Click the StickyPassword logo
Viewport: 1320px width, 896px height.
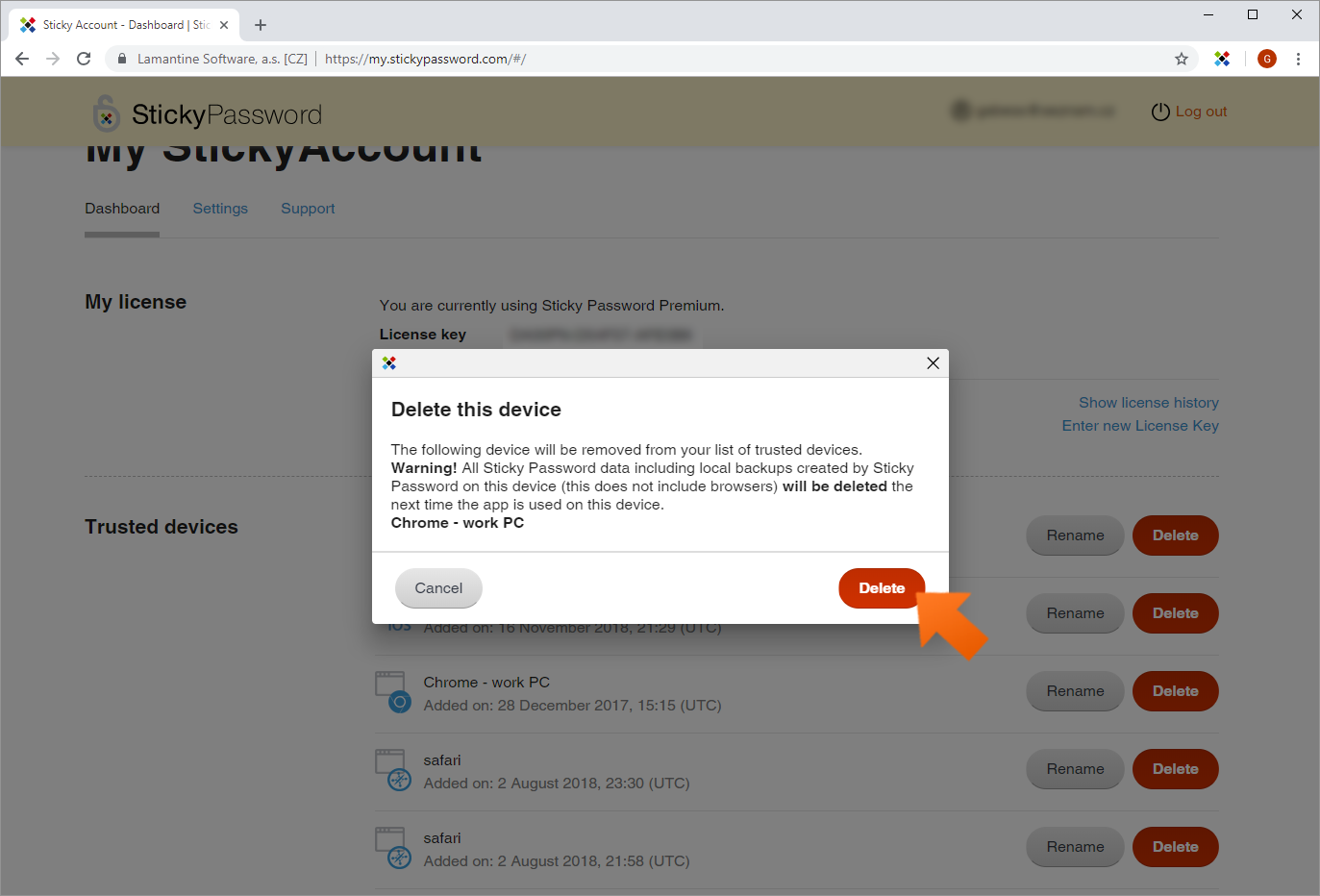click(207, 114)
